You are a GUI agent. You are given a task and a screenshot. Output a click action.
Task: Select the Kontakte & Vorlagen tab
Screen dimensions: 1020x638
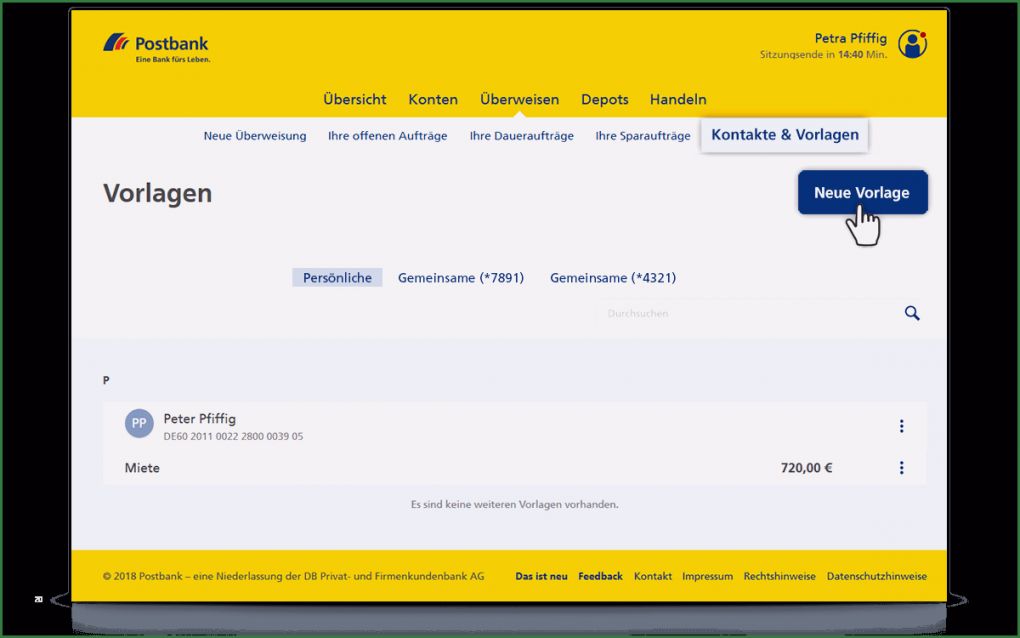(784, 135)
